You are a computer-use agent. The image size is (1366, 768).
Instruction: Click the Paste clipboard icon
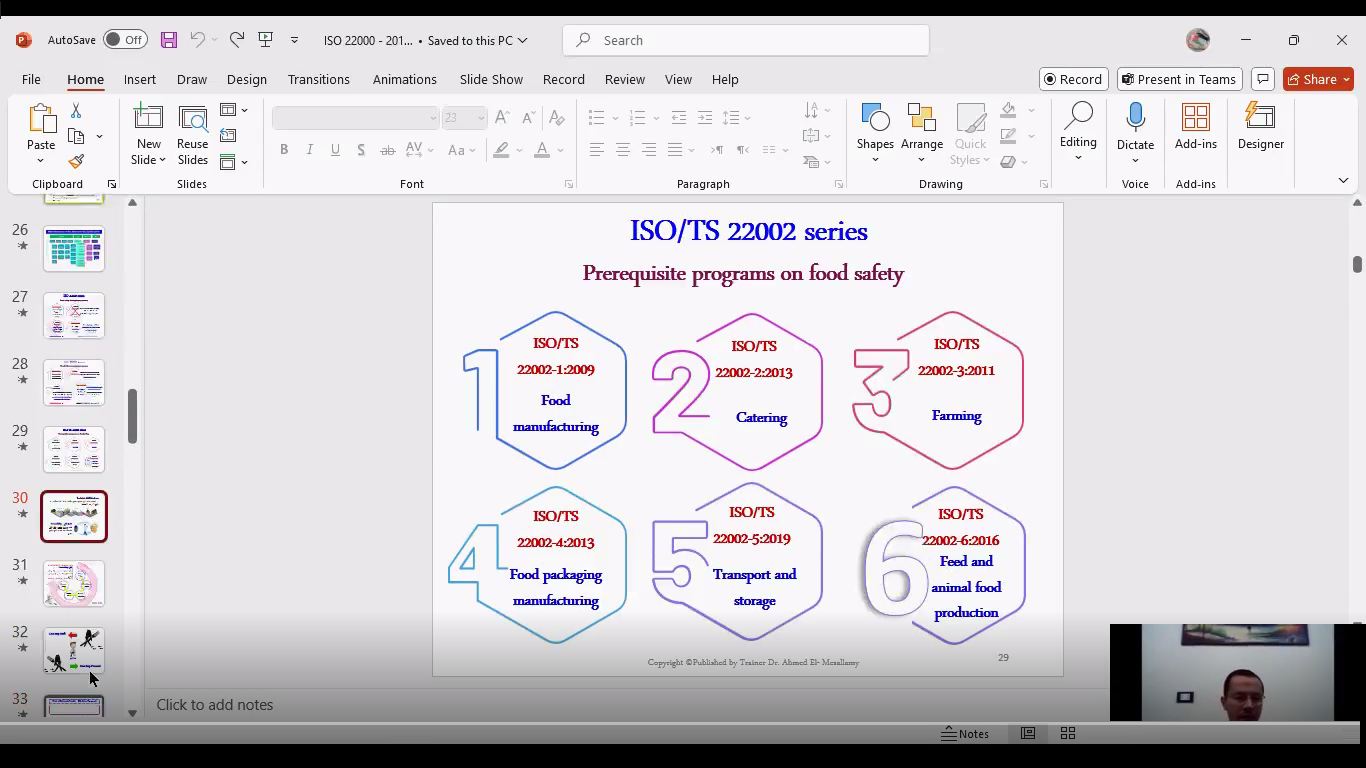tap(41, 120)
